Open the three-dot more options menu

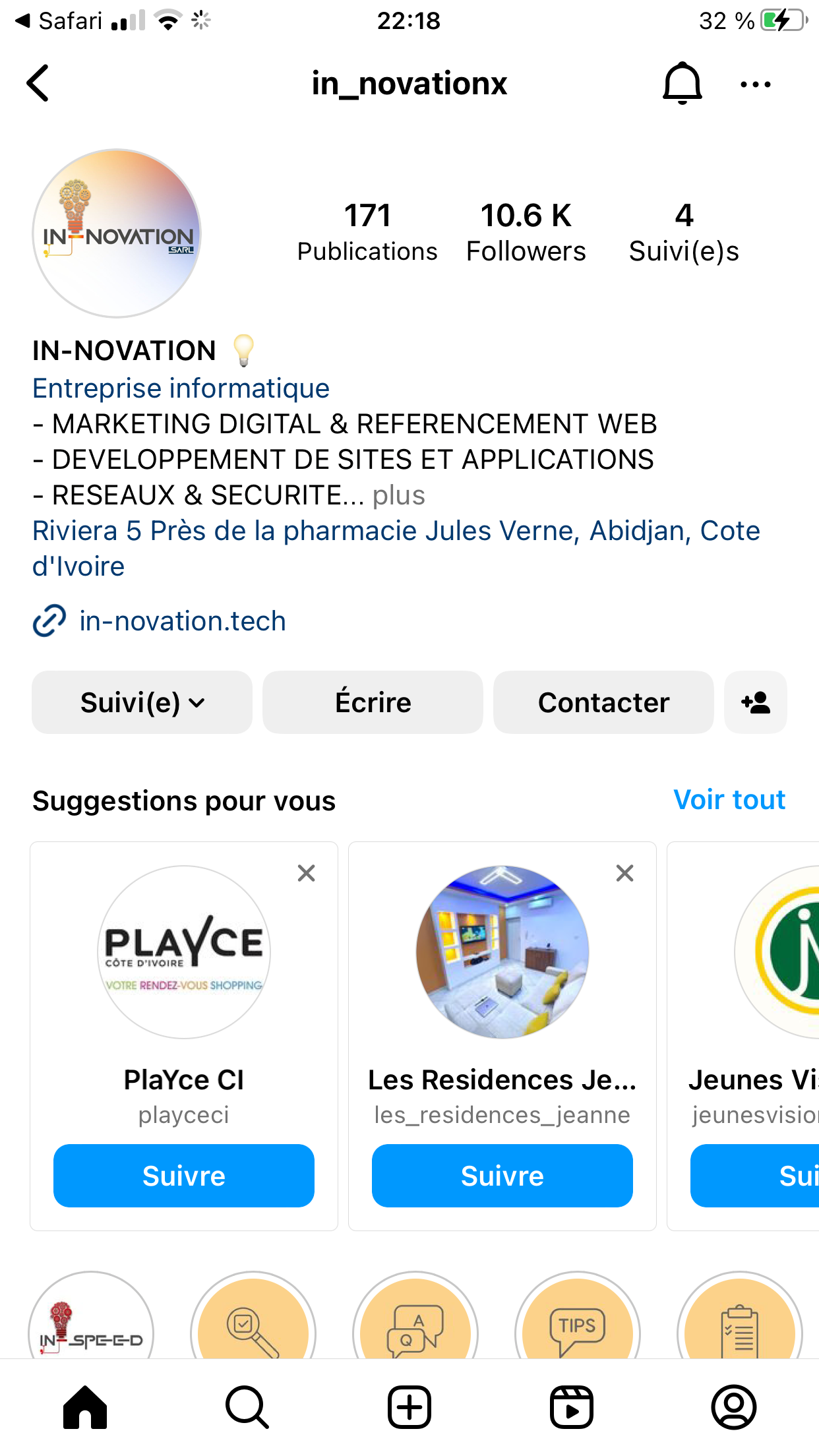click(755, 84)
